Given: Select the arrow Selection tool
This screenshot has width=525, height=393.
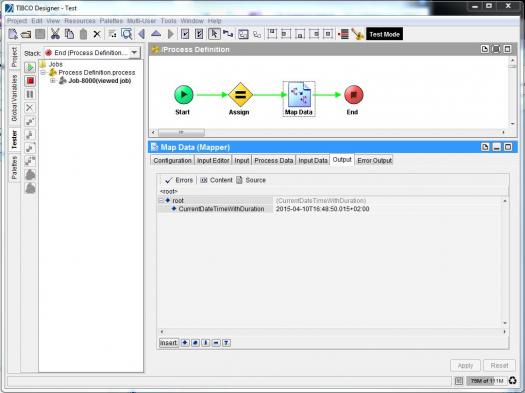Looking at the screenshot, I should (214, 34).
